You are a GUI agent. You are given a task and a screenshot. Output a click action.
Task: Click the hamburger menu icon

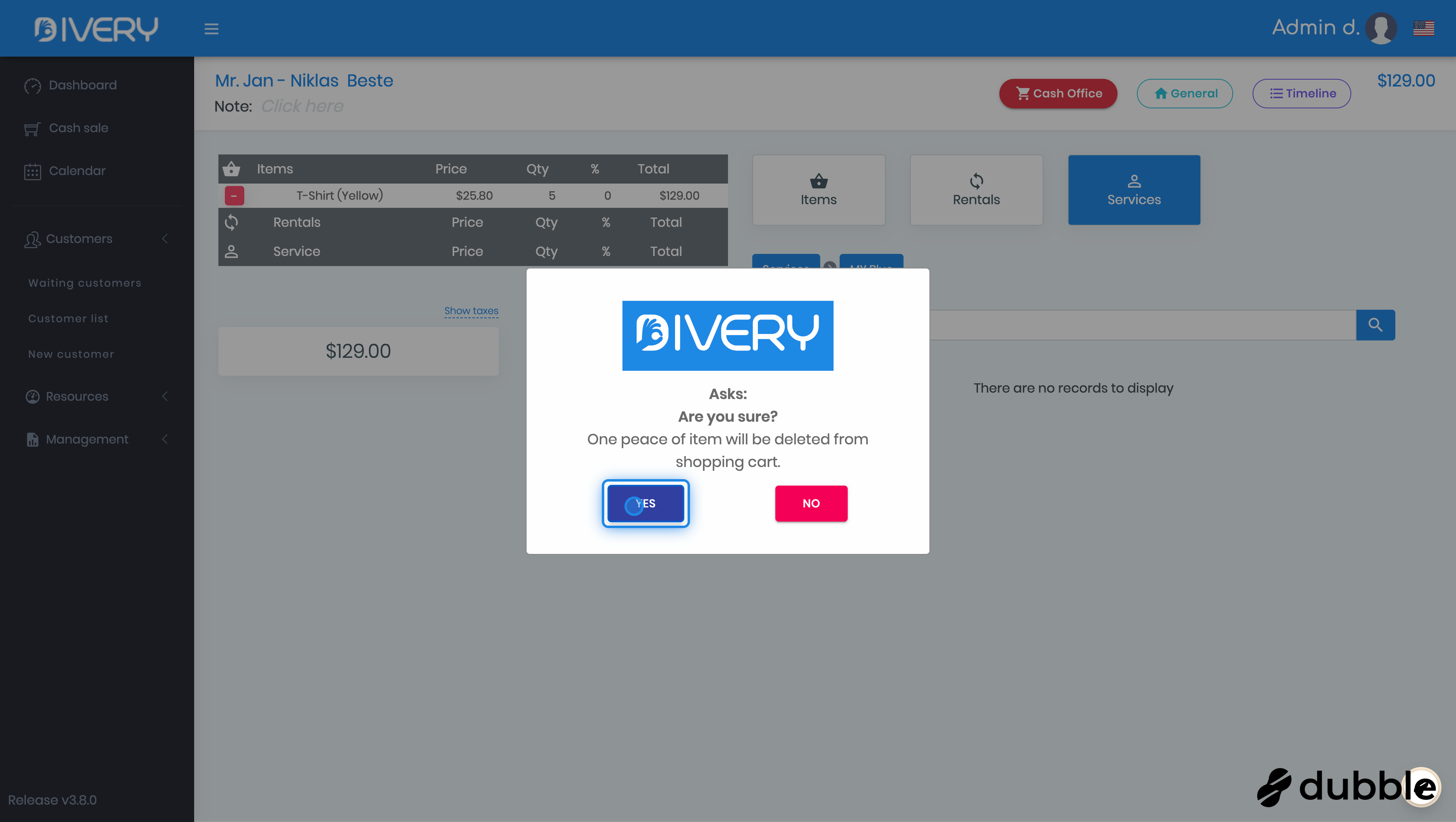[212, 29]
